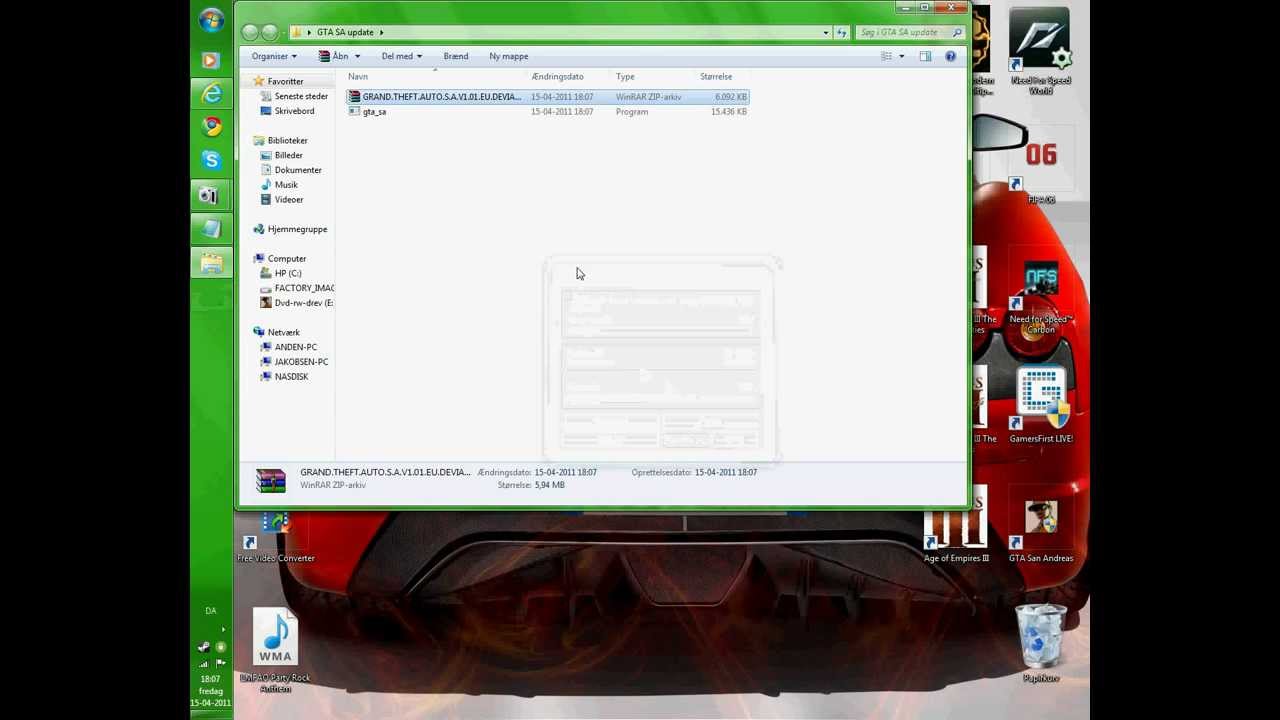Image resolution: width=1280 pixels, height=720 pixels.
Task: Launch Windows Media Player from taskbar
Action: 211,60
